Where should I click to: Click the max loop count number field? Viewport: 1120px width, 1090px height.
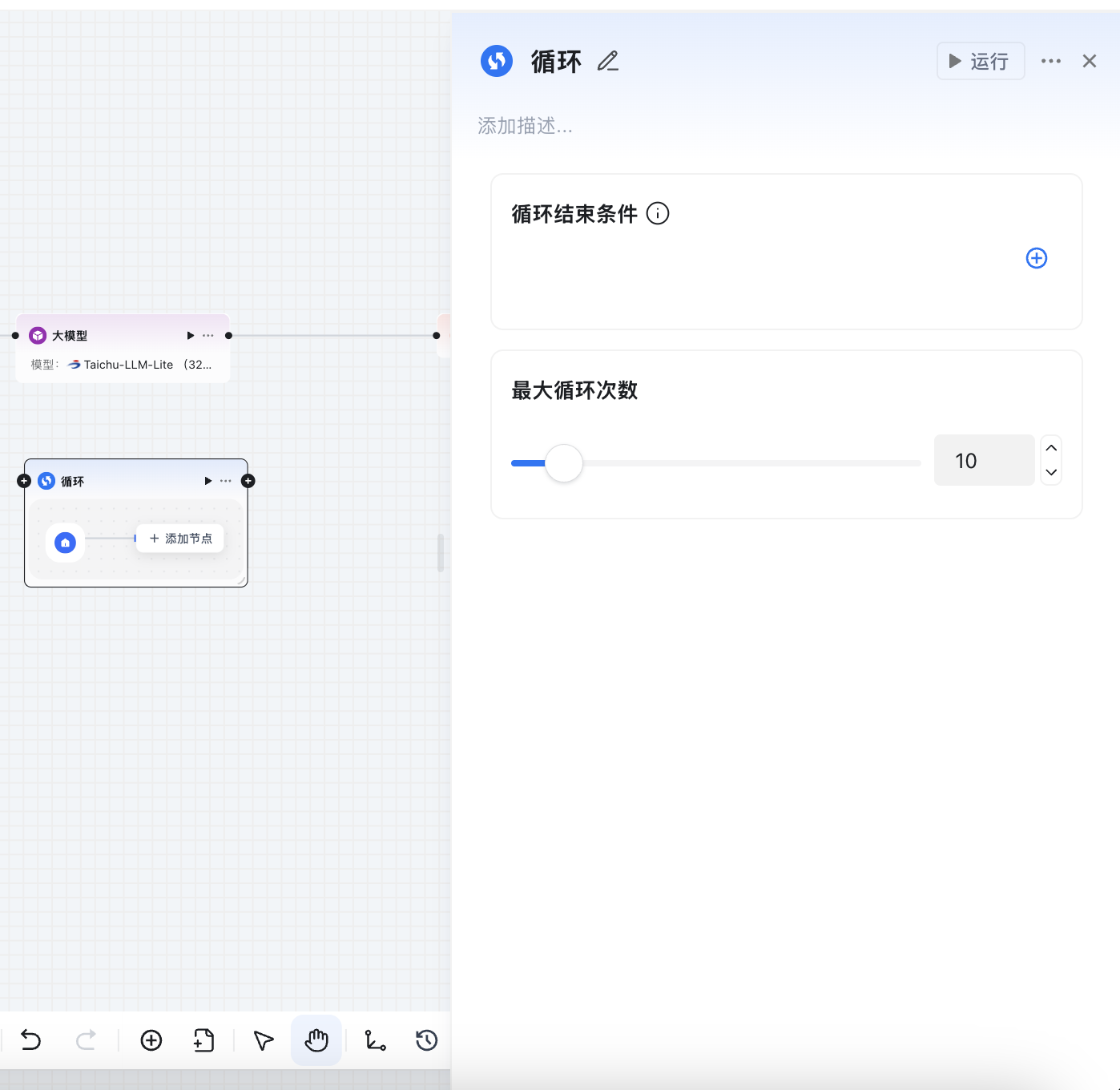coord(984,461)
